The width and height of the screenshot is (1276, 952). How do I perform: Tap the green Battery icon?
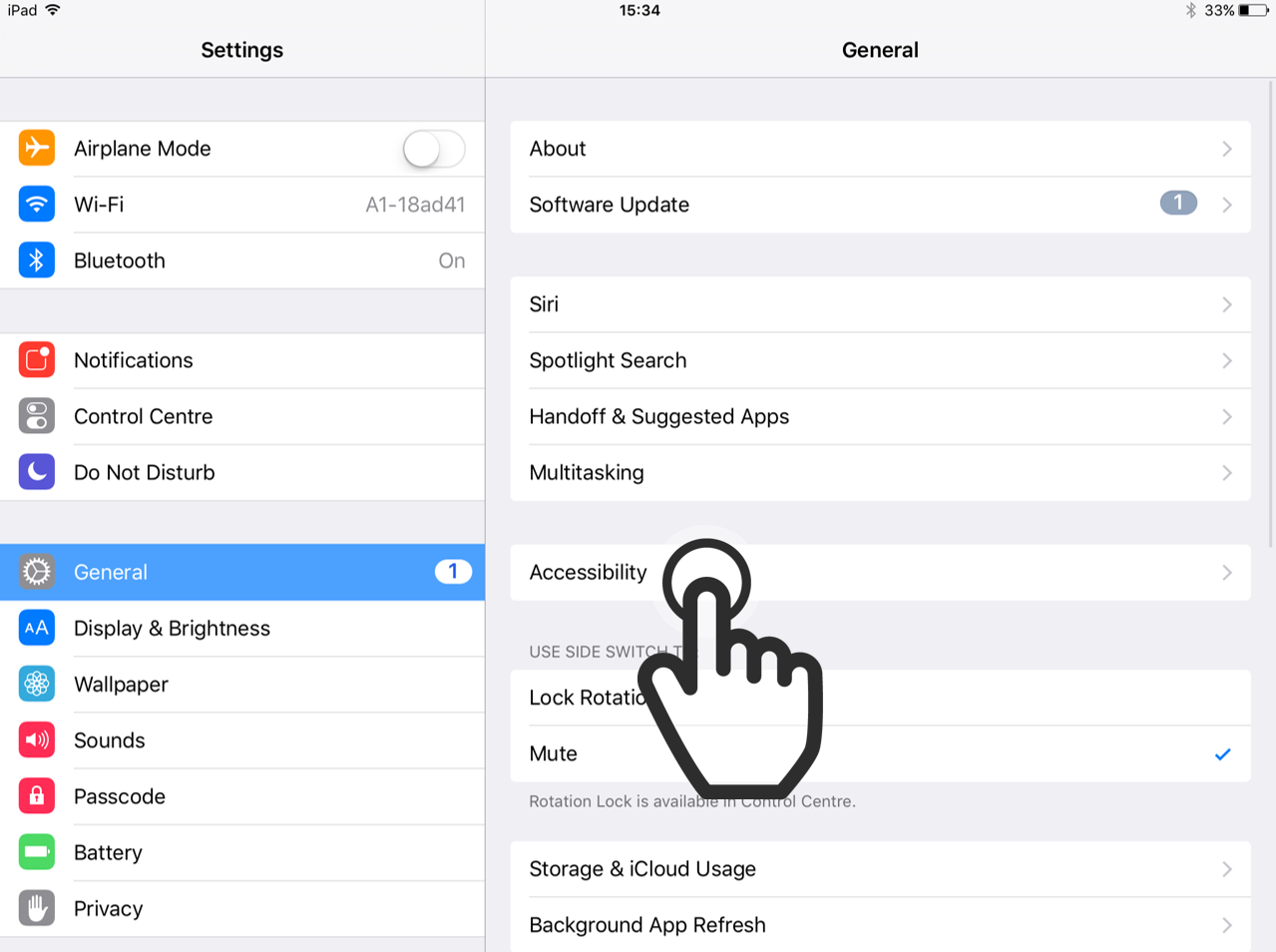pos(37,852)
